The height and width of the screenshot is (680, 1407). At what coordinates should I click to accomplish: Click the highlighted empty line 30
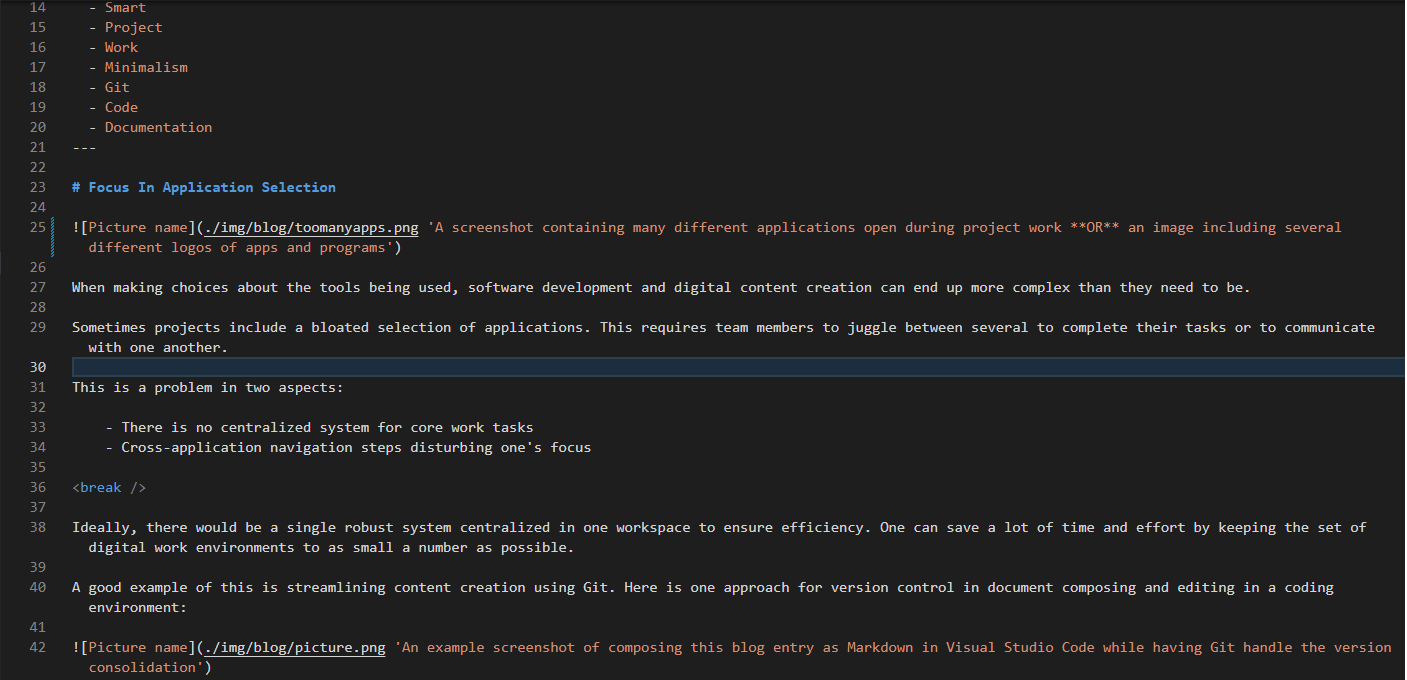click(400, 367)
